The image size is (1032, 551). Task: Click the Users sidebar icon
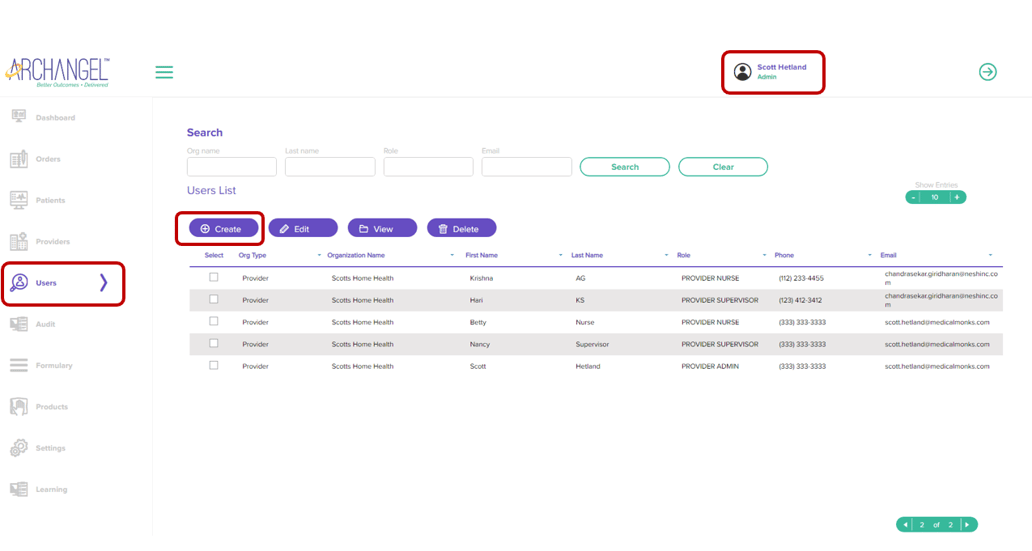pyautogui.click(x=19, y=283)
